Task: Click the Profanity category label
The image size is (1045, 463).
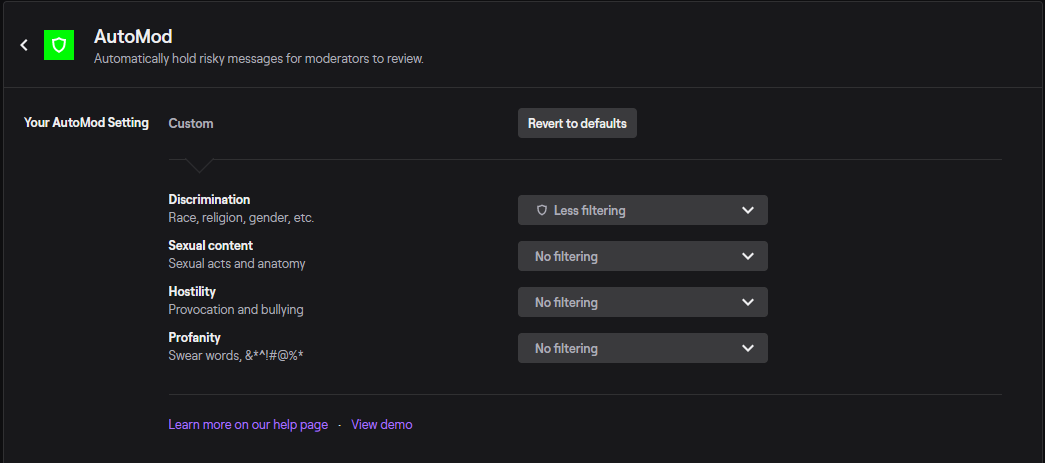Action: click(x=194, y=337)
